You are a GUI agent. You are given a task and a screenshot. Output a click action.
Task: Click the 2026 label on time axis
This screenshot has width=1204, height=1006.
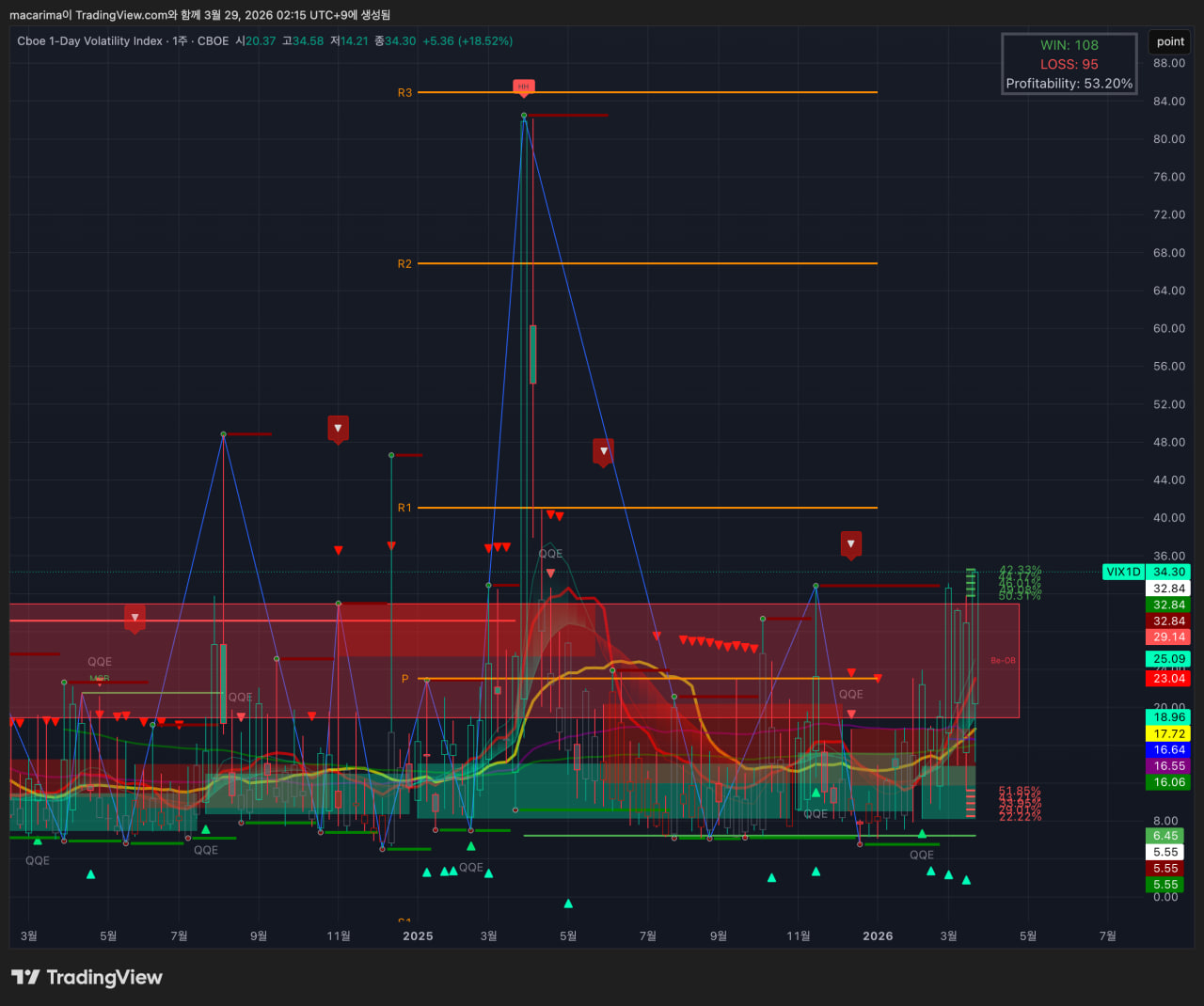tap(878, 935)
